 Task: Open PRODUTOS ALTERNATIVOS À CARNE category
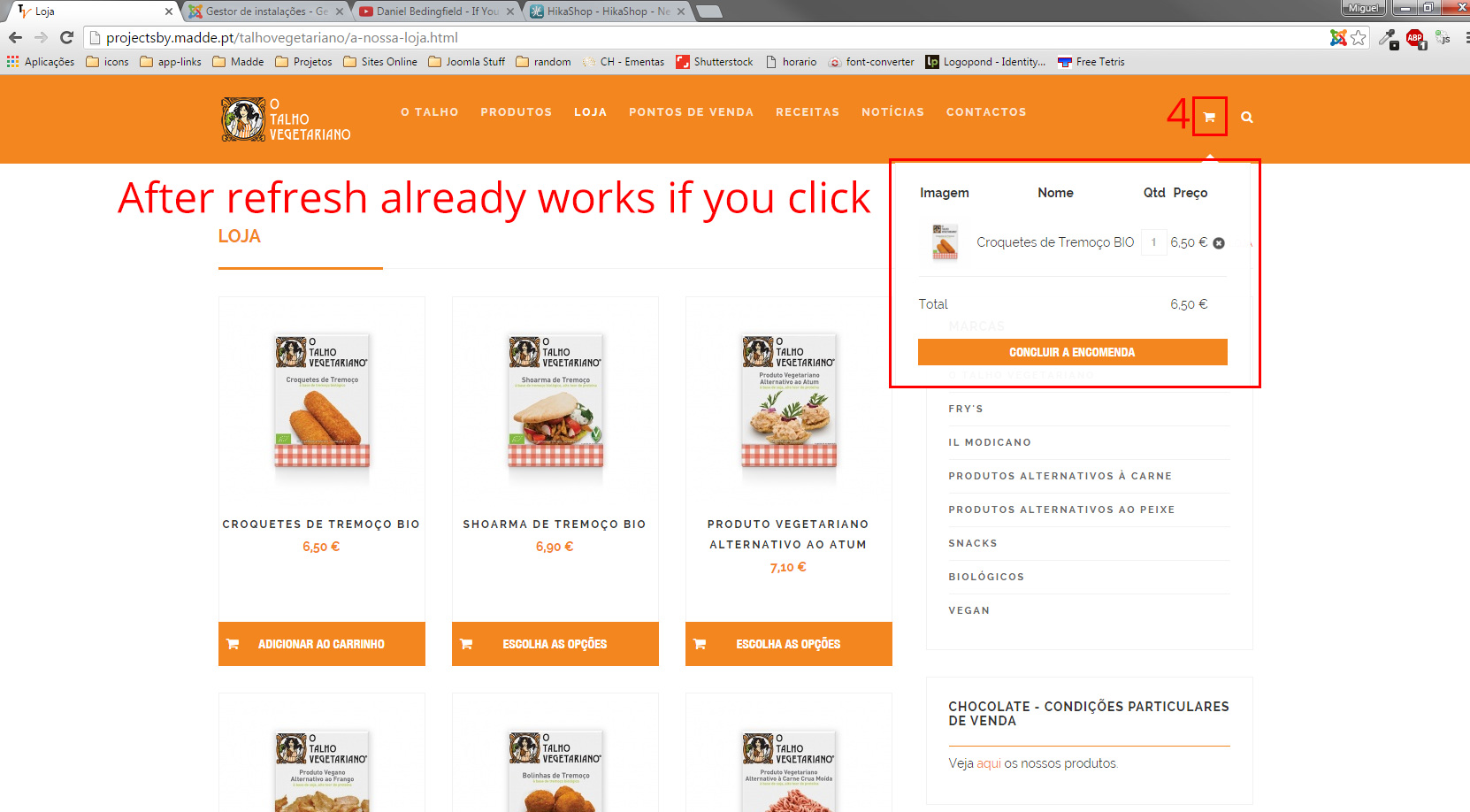tap(1060, 476)
